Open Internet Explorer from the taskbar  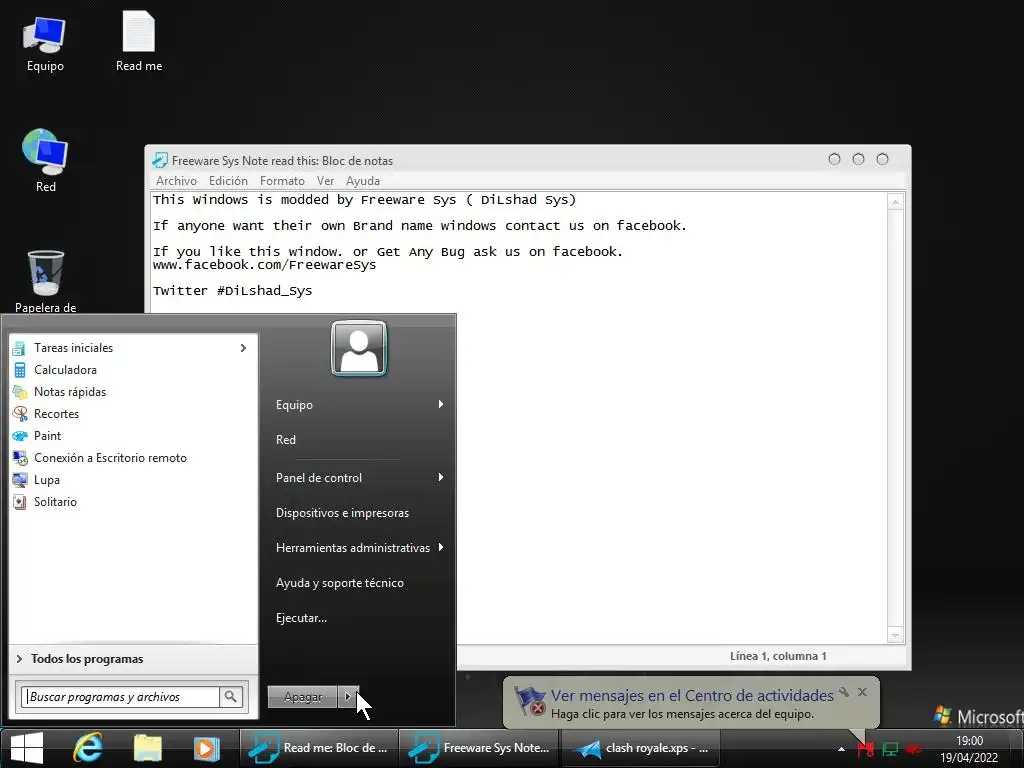pyautogui.click(x=88, y=748)
